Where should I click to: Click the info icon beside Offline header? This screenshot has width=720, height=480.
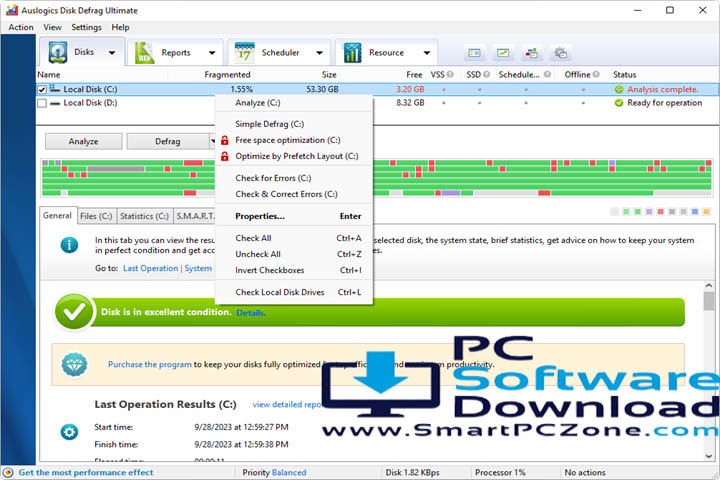596,74
